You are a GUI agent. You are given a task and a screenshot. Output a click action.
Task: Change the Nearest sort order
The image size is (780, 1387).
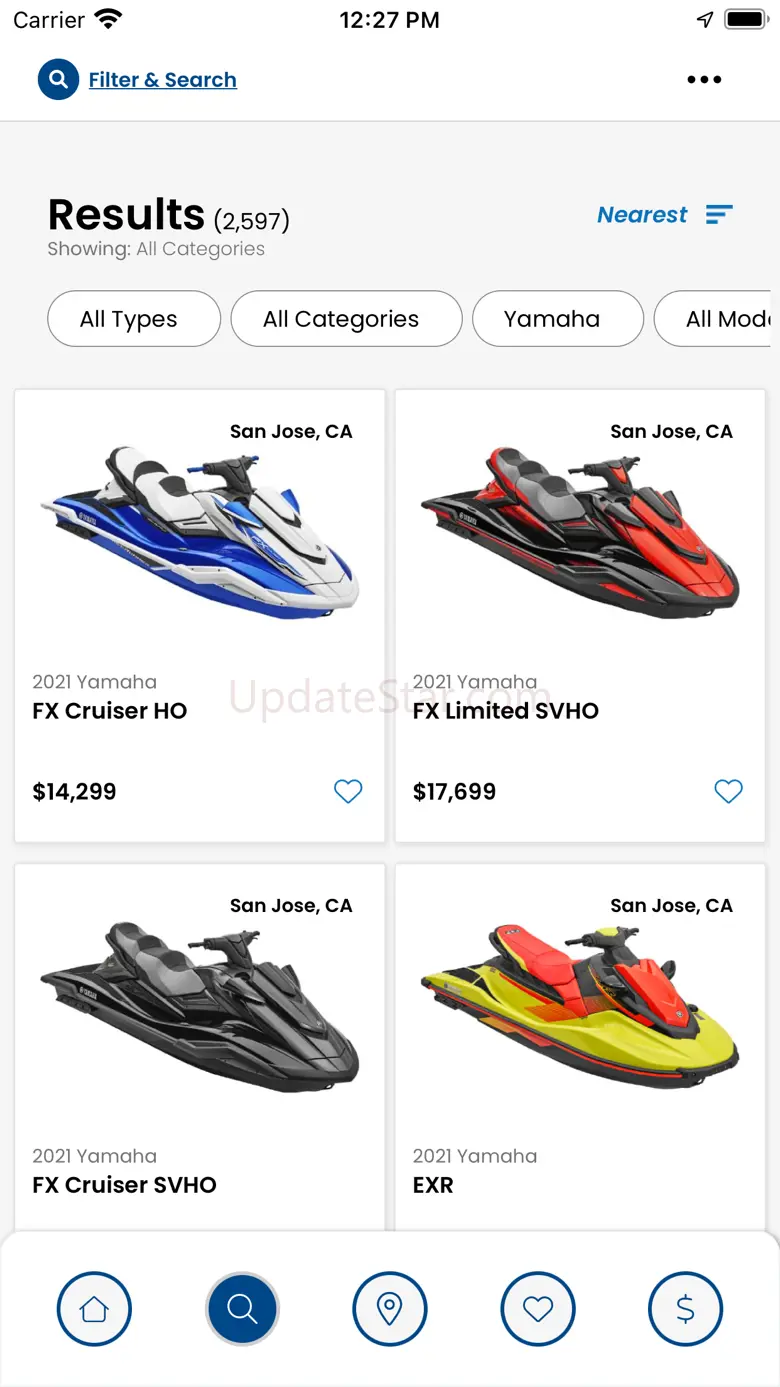click(x=642, y=215)
